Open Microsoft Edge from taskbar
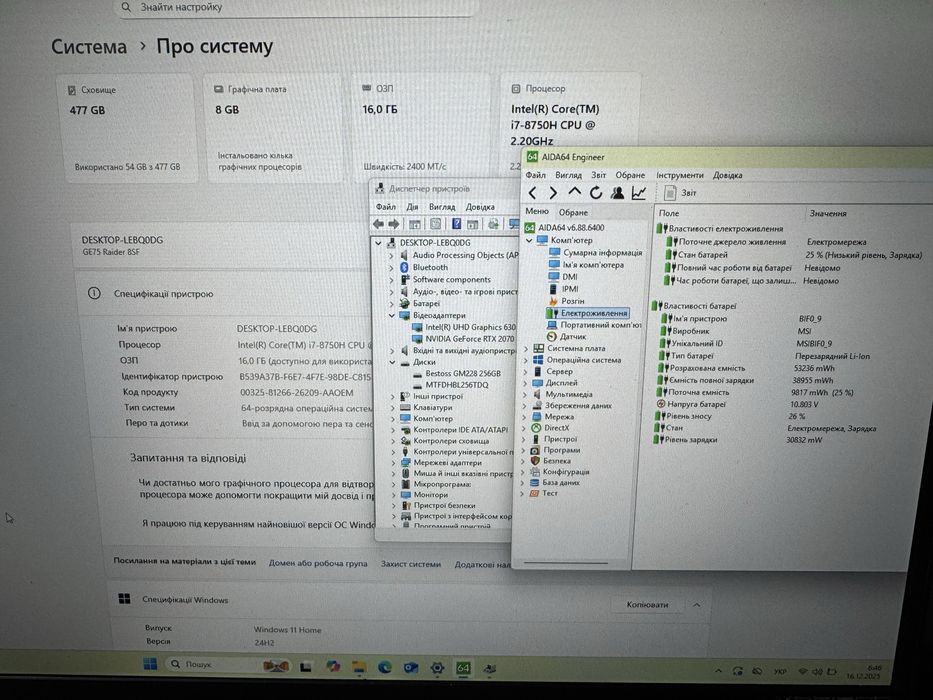The image size is (933, 700). pos(384,667)
